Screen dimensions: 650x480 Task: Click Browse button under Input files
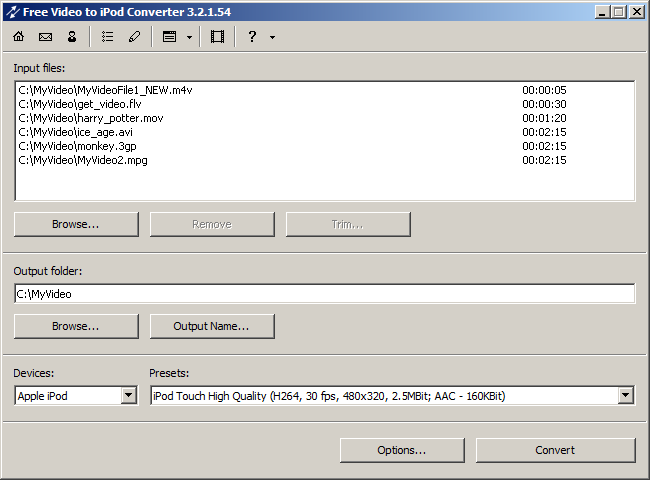pos(76,224)
